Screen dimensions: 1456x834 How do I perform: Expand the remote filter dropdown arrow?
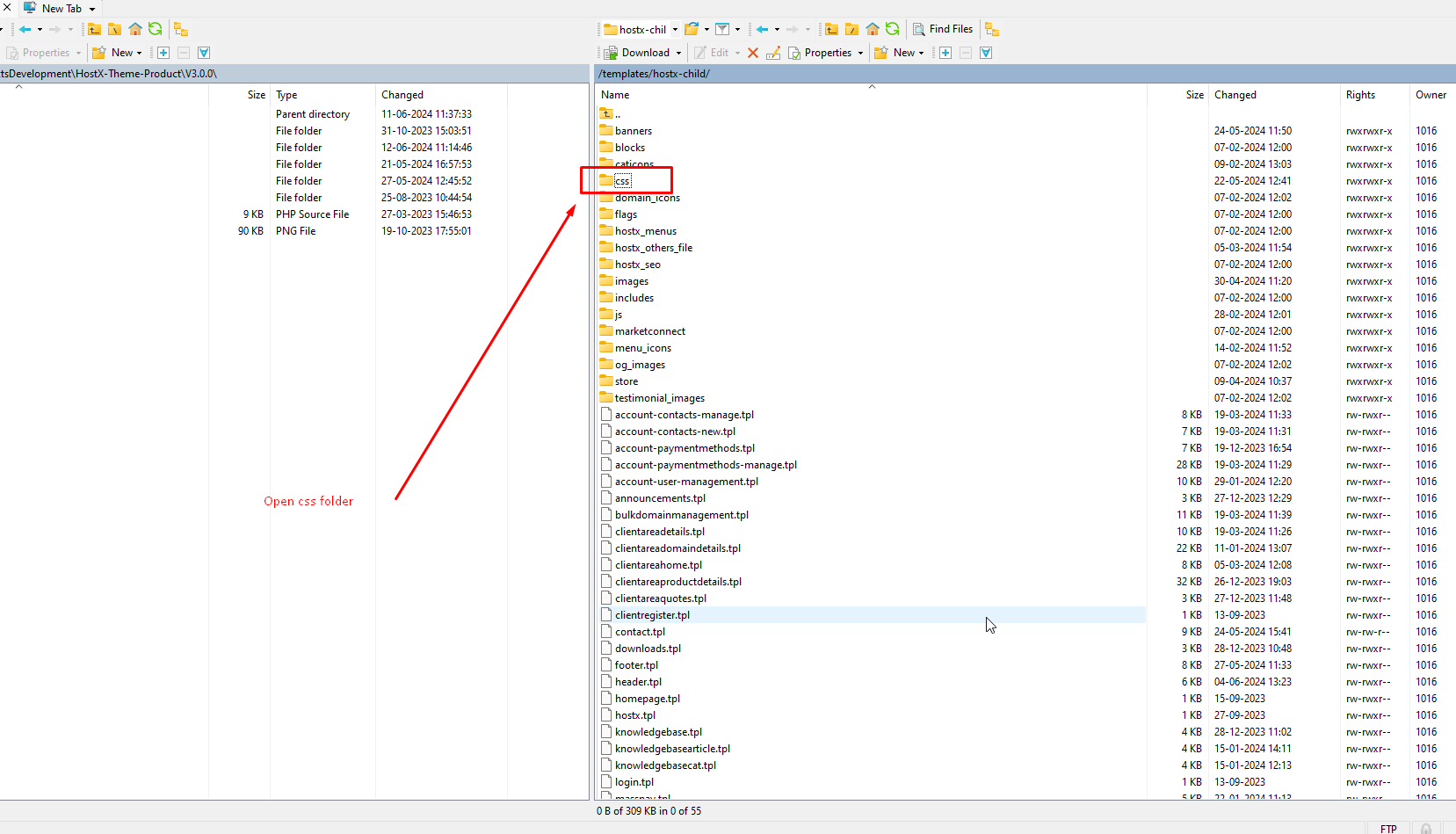point(737,29)
